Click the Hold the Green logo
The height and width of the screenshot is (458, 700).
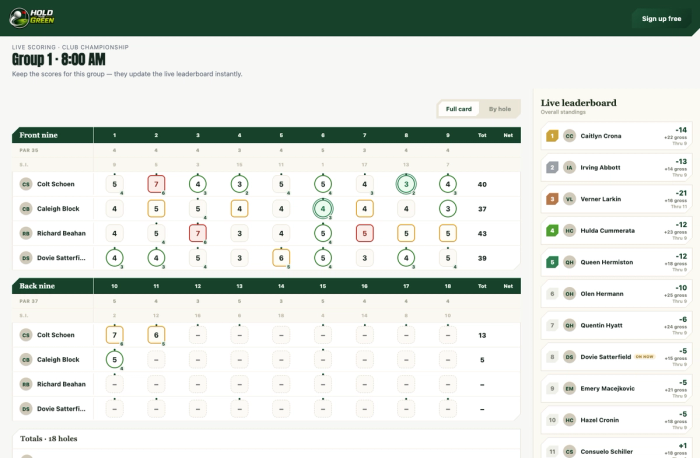tap(32, 18)
